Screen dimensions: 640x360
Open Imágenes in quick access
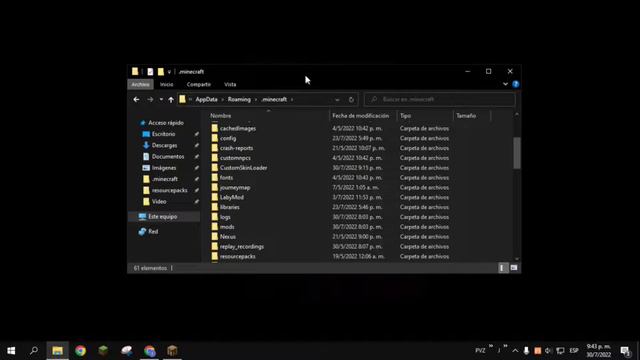click(x=164, y=168)
